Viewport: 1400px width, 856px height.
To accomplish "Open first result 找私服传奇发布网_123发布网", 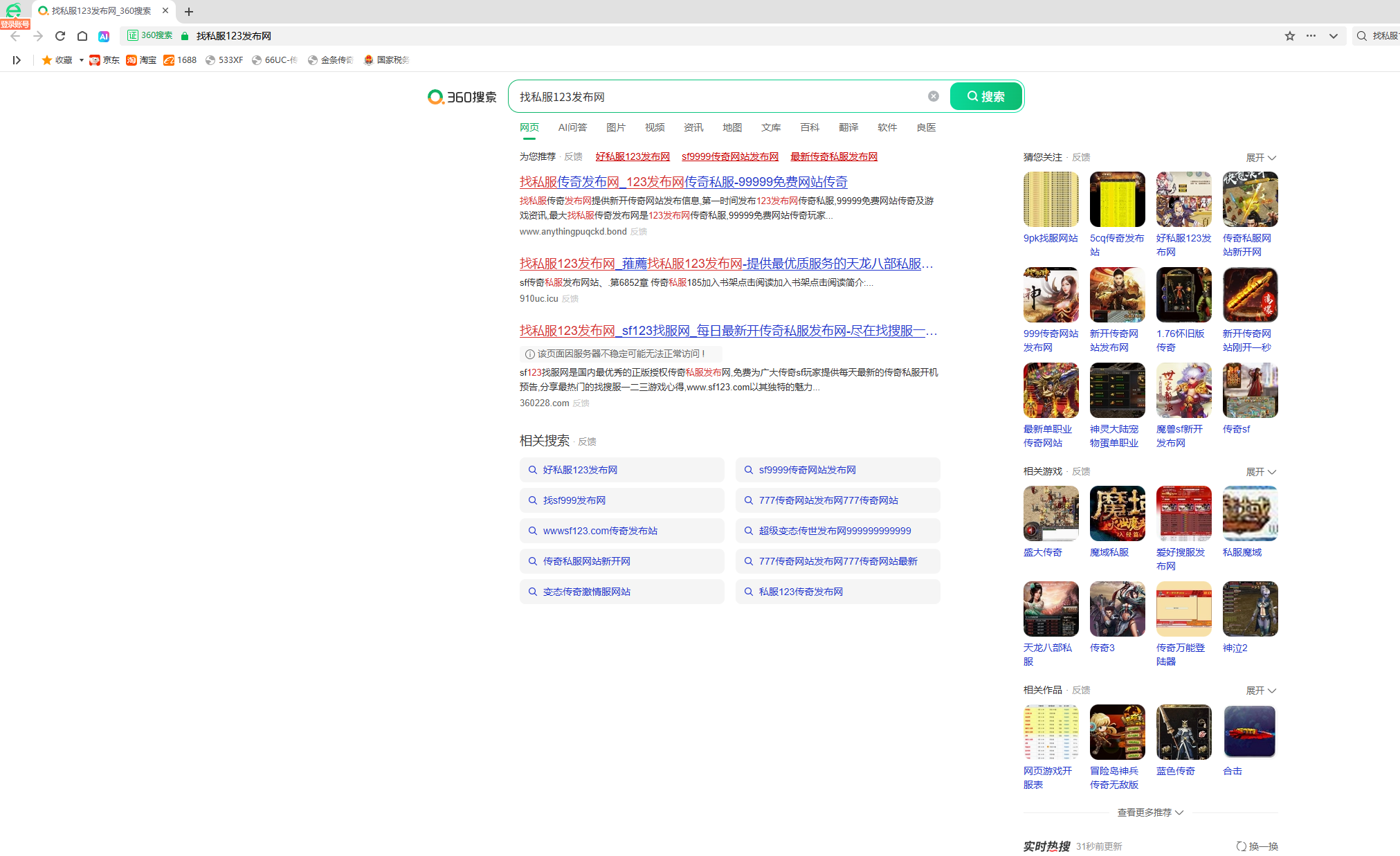I will 684,182.
